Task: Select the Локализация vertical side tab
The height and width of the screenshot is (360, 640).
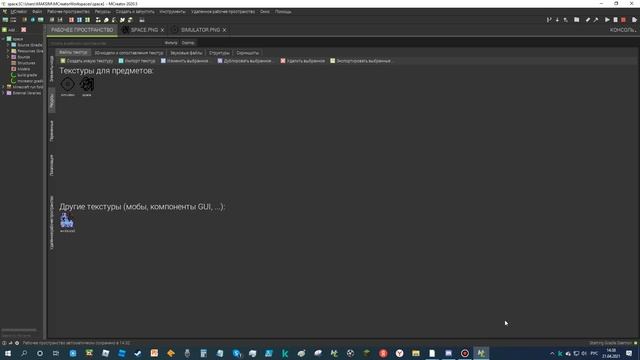Action: click(x=51, y=165)
